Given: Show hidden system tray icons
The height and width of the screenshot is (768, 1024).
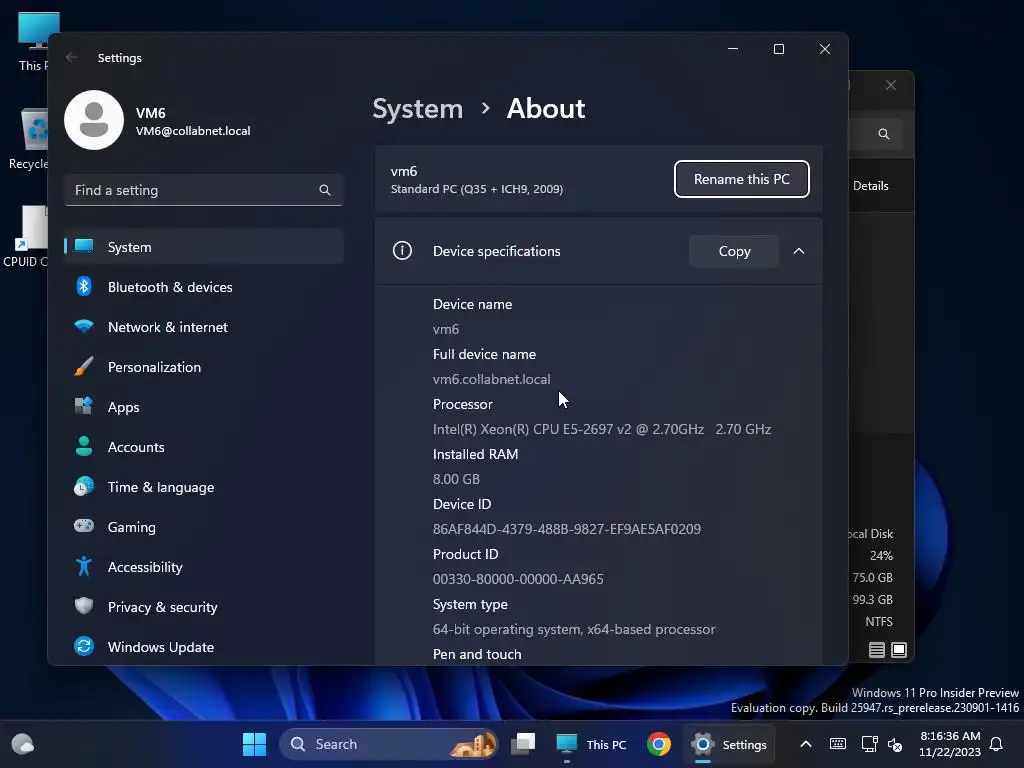Looking at the screenshot, I should 806,744.
